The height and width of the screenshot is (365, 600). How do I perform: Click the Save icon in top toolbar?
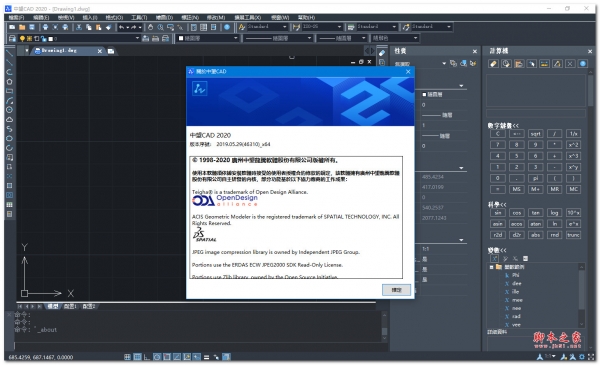(x=32, y=27)
